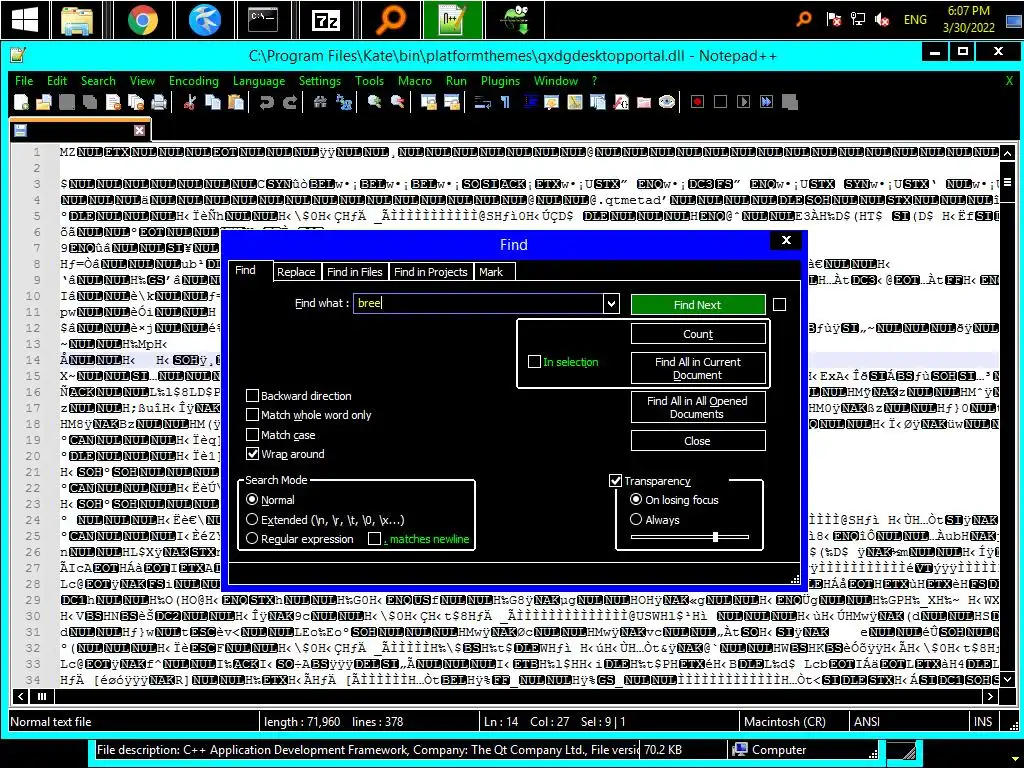Click the Find Next button
1024x768 pixels.
(697, 305)
